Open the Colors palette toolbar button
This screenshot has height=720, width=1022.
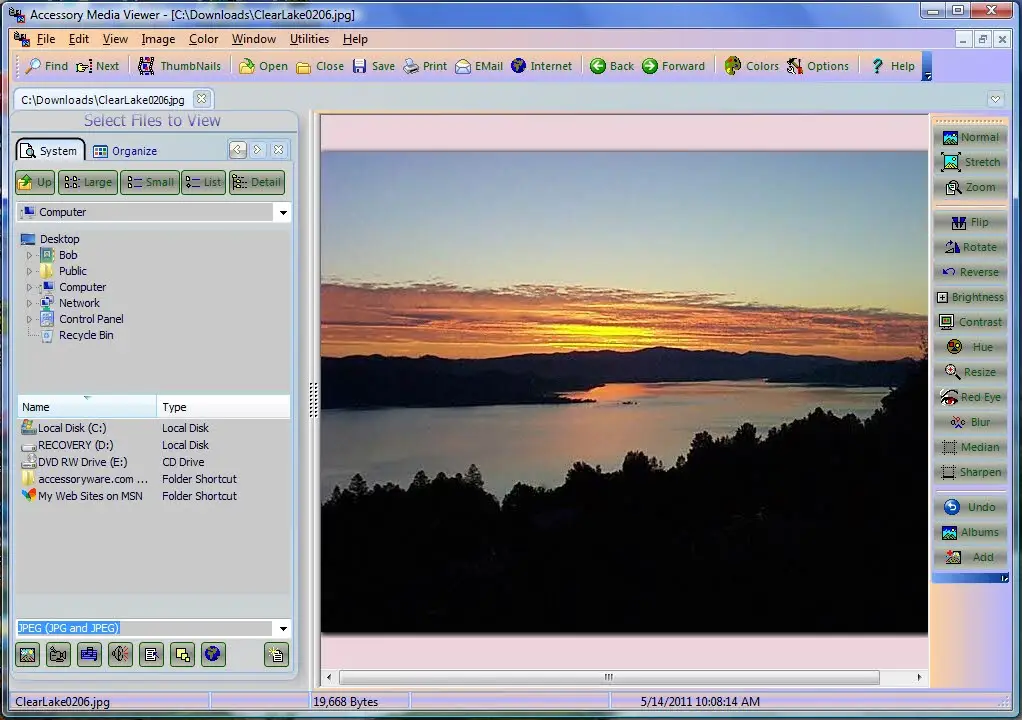click(751, 66)
